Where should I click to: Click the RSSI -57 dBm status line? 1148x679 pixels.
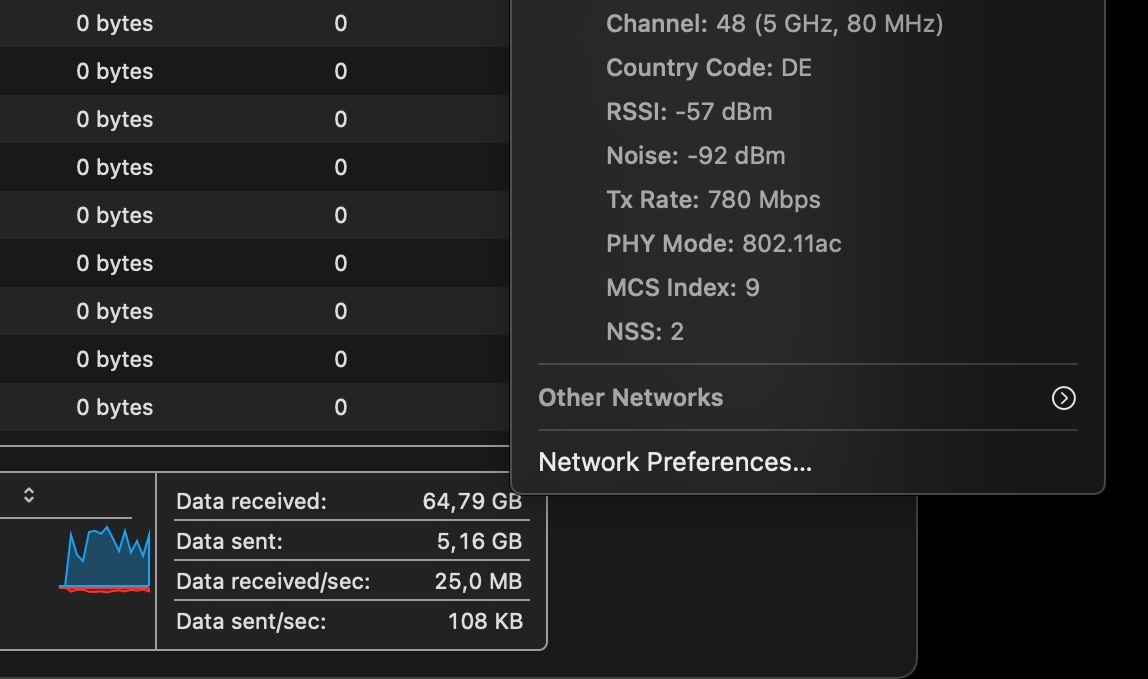point(689,112)
